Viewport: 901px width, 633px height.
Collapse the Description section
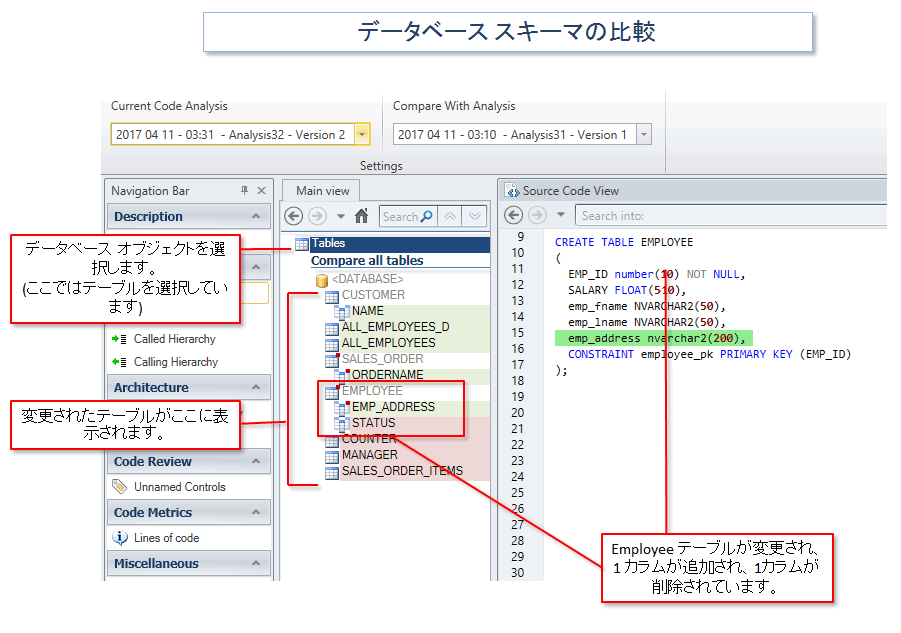coord(256,217)
